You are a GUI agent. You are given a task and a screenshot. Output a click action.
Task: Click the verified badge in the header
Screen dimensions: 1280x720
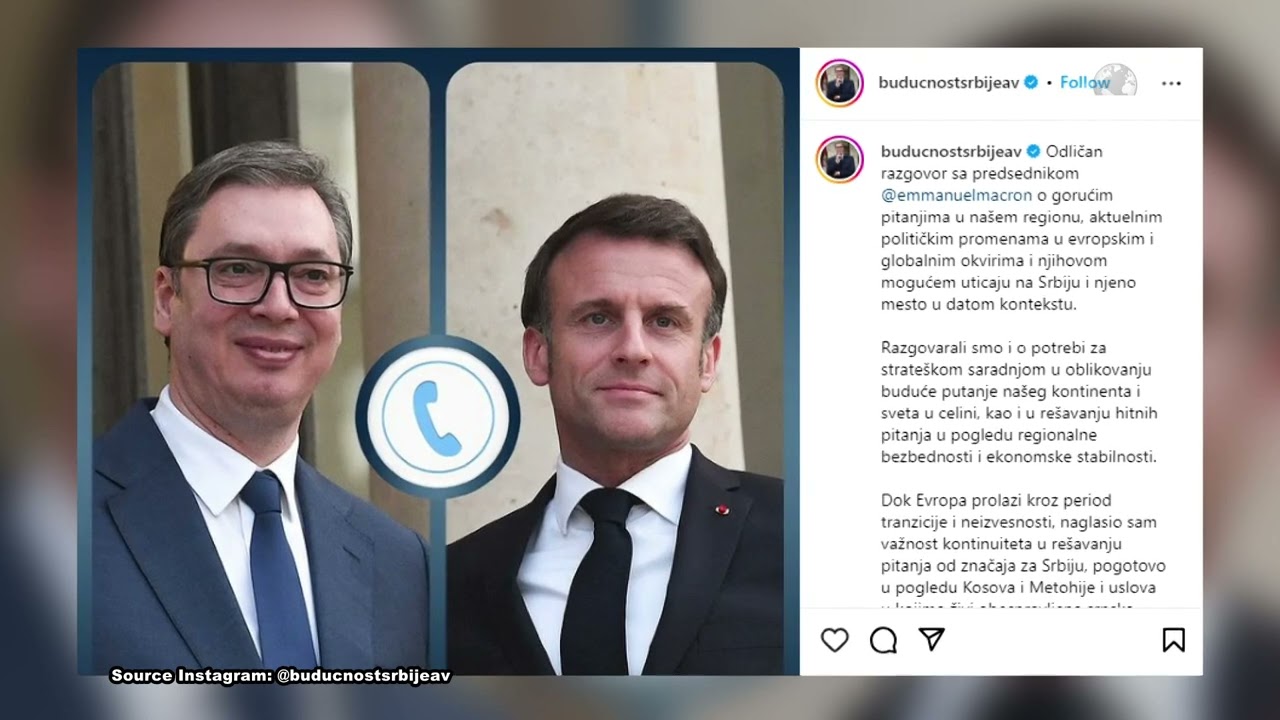1031,83
